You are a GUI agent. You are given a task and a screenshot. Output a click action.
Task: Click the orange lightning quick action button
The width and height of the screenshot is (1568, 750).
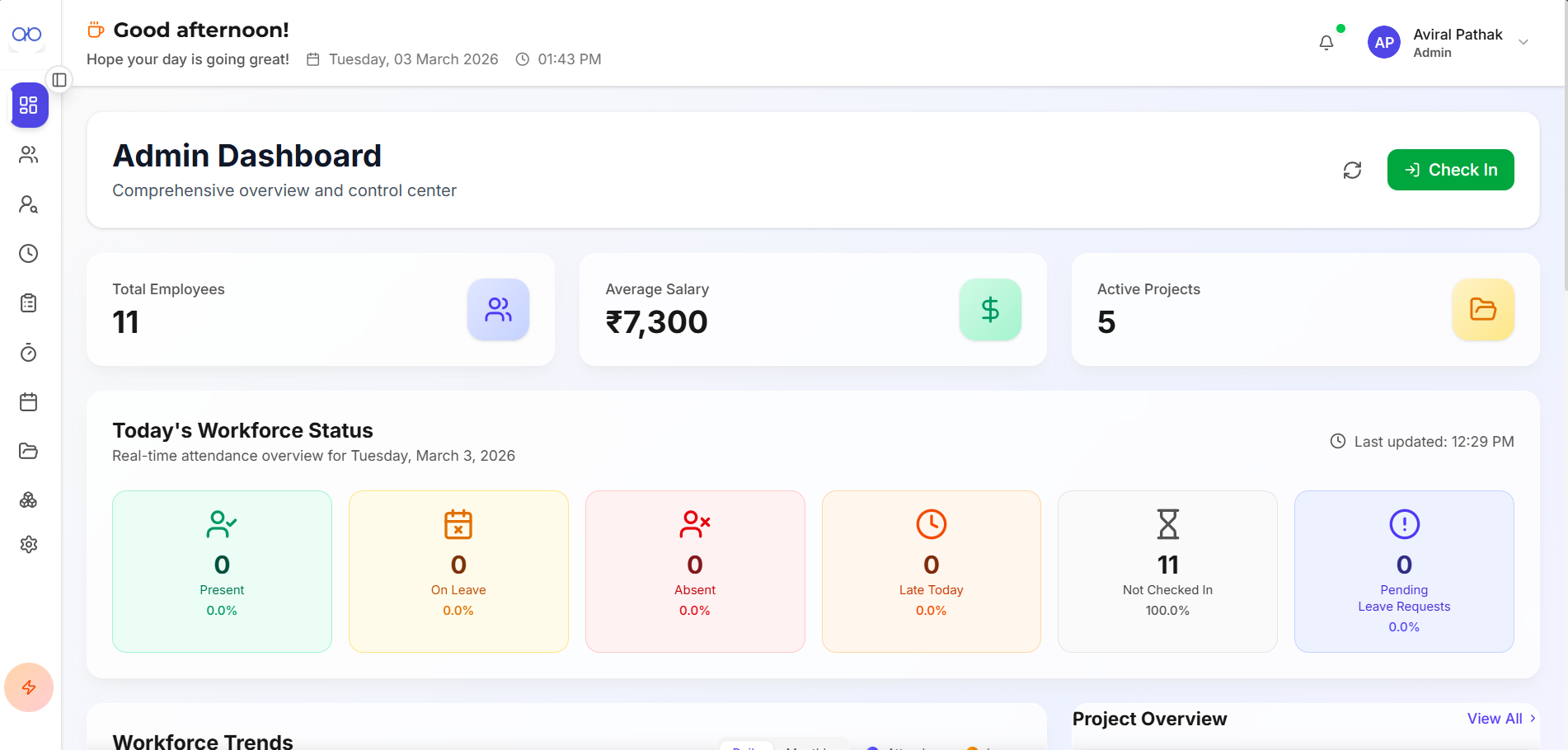(x=29, y=687)
